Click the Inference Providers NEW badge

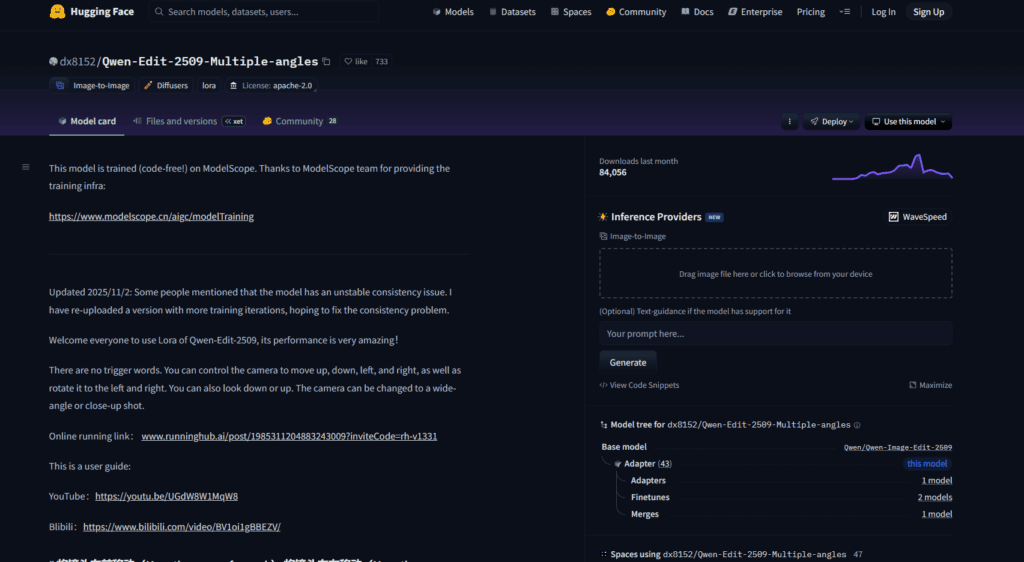tap(714, 217)
